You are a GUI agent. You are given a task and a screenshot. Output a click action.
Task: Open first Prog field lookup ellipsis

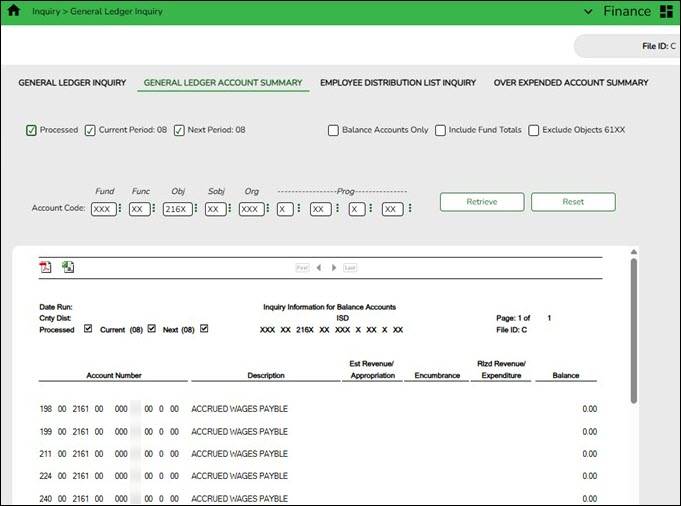tap(298, 208)
